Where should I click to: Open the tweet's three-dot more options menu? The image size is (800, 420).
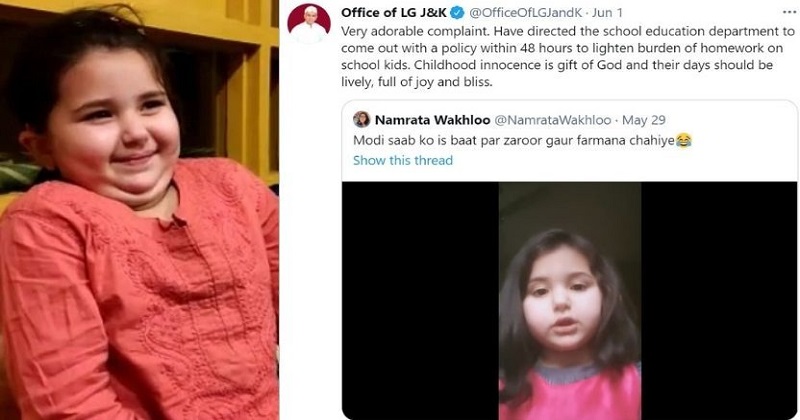point(789,12)
